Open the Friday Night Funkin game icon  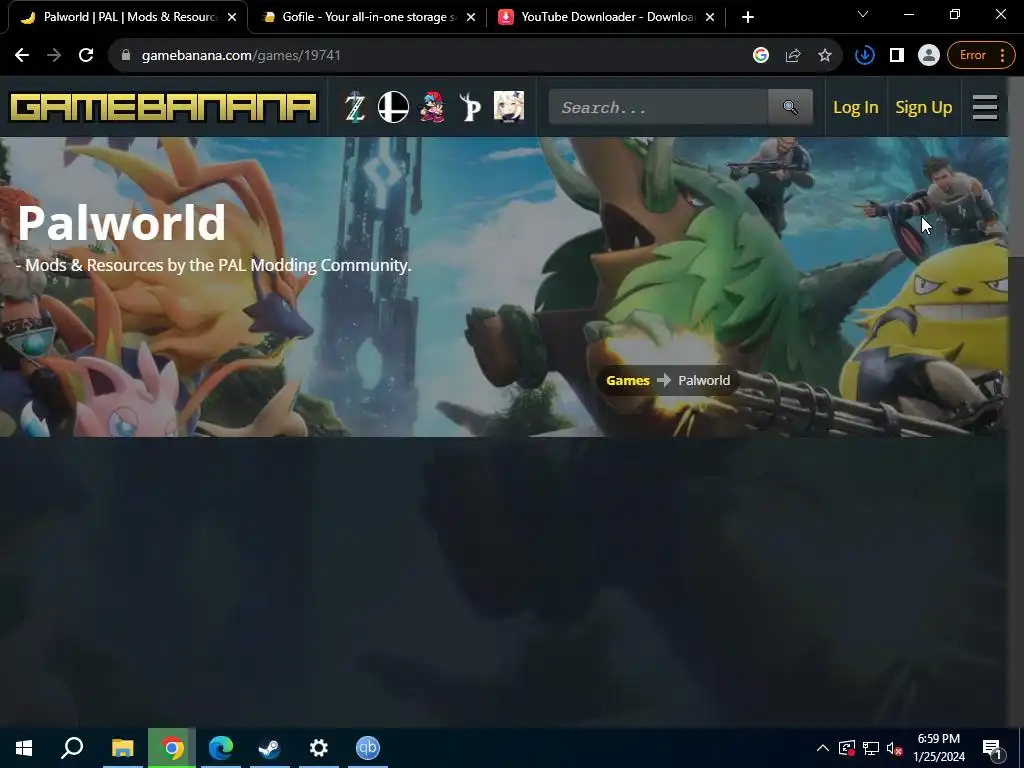click(x=432, y=107)
